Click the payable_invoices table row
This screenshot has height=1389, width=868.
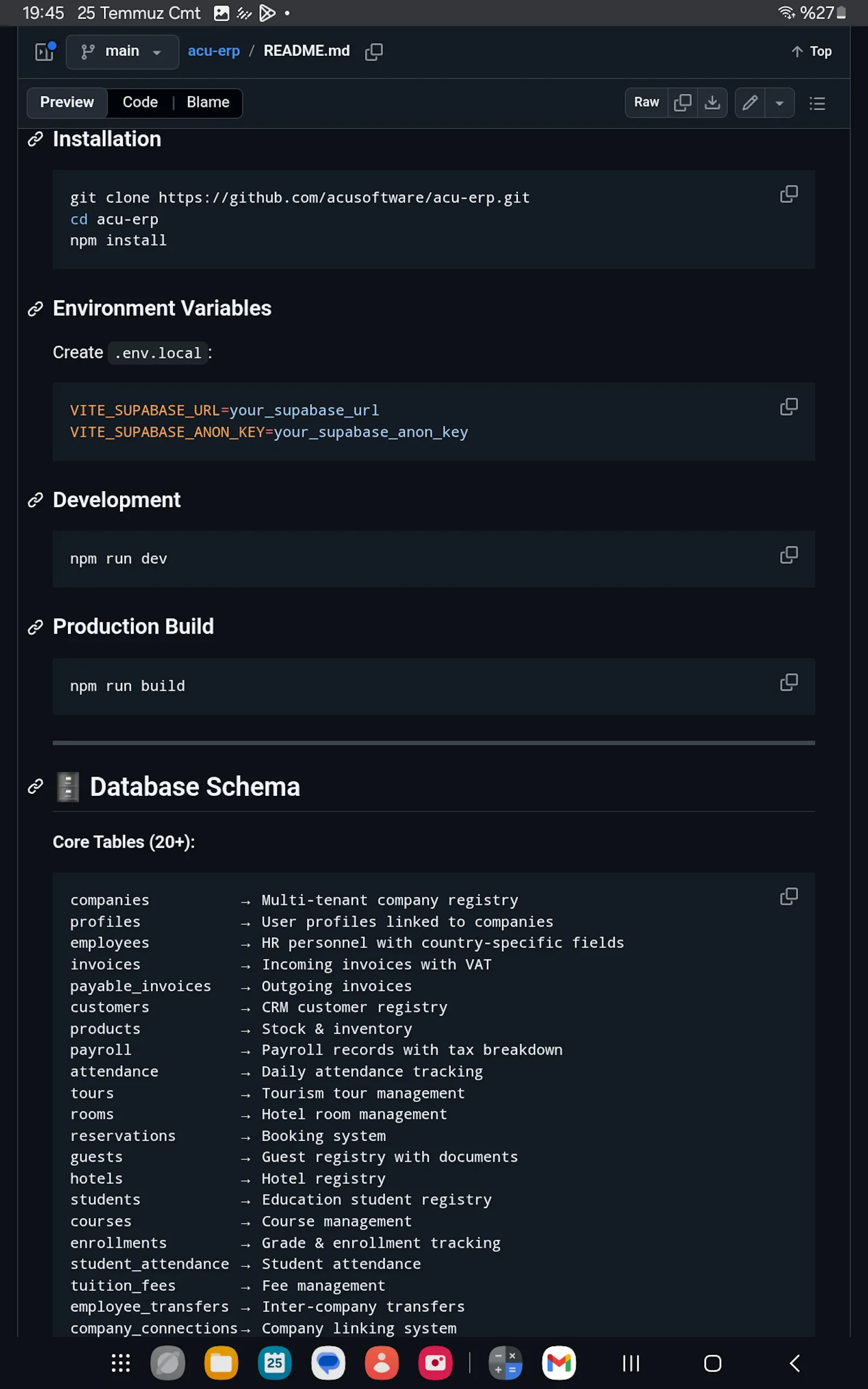[x=241, y=986]
